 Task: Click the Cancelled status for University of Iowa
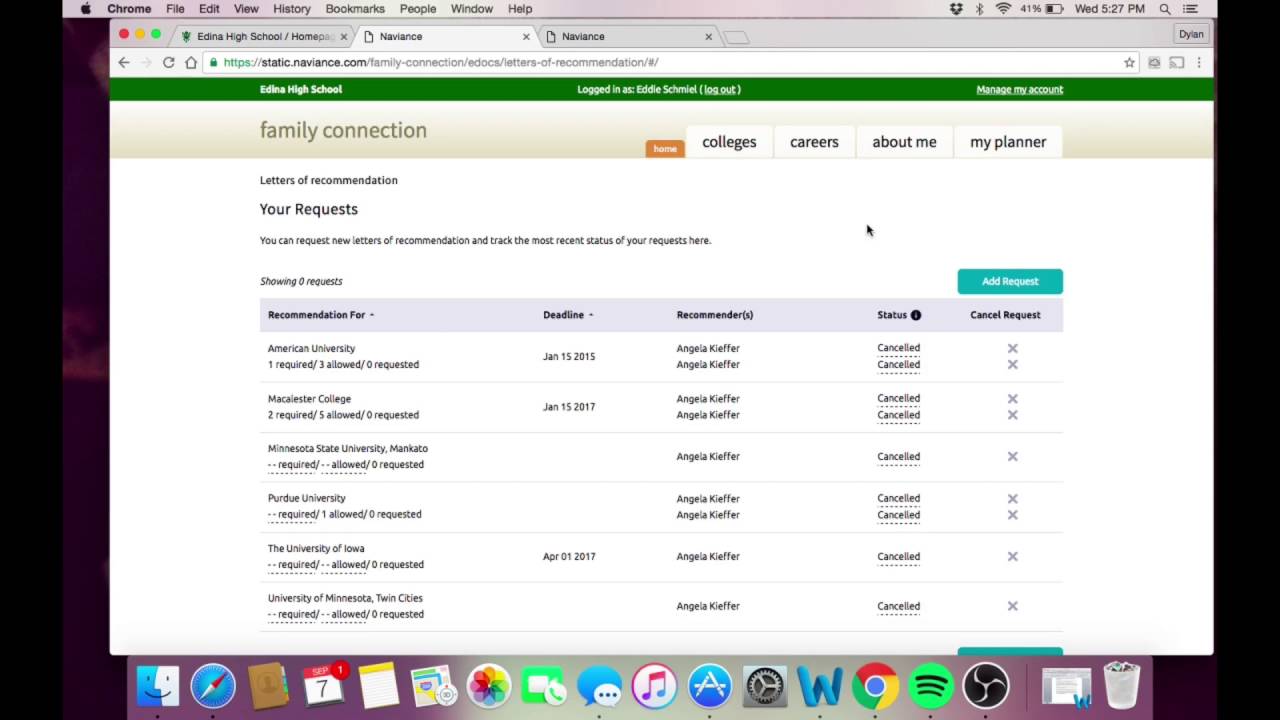(x=898, y=556)
